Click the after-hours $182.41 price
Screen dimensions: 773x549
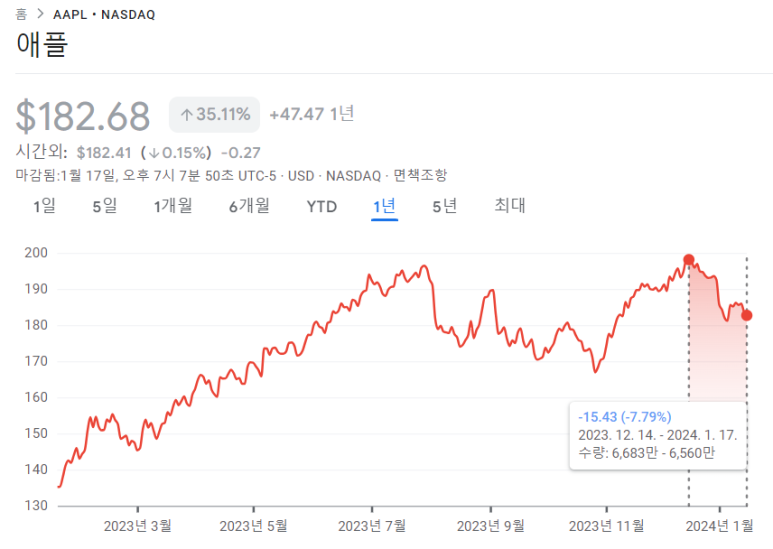click(104, 153)
